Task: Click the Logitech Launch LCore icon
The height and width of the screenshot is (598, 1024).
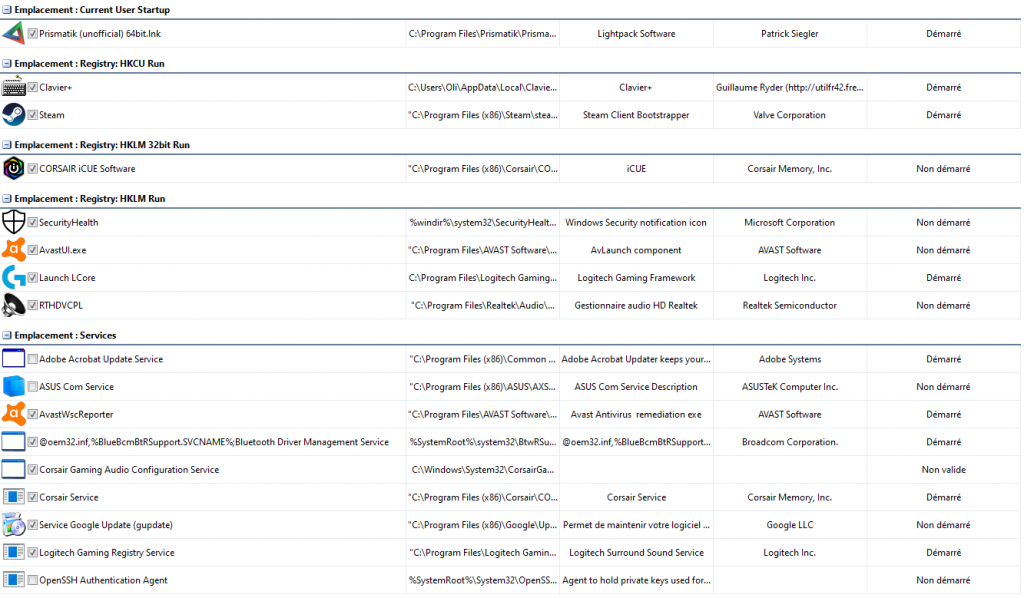Action: (x=13, y=277)
